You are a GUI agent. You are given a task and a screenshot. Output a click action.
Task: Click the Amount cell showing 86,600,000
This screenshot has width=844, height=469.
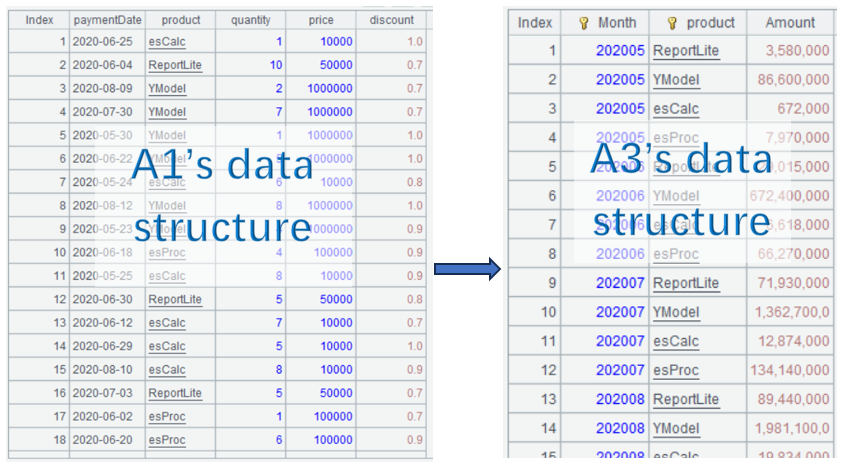click(790, 80)
